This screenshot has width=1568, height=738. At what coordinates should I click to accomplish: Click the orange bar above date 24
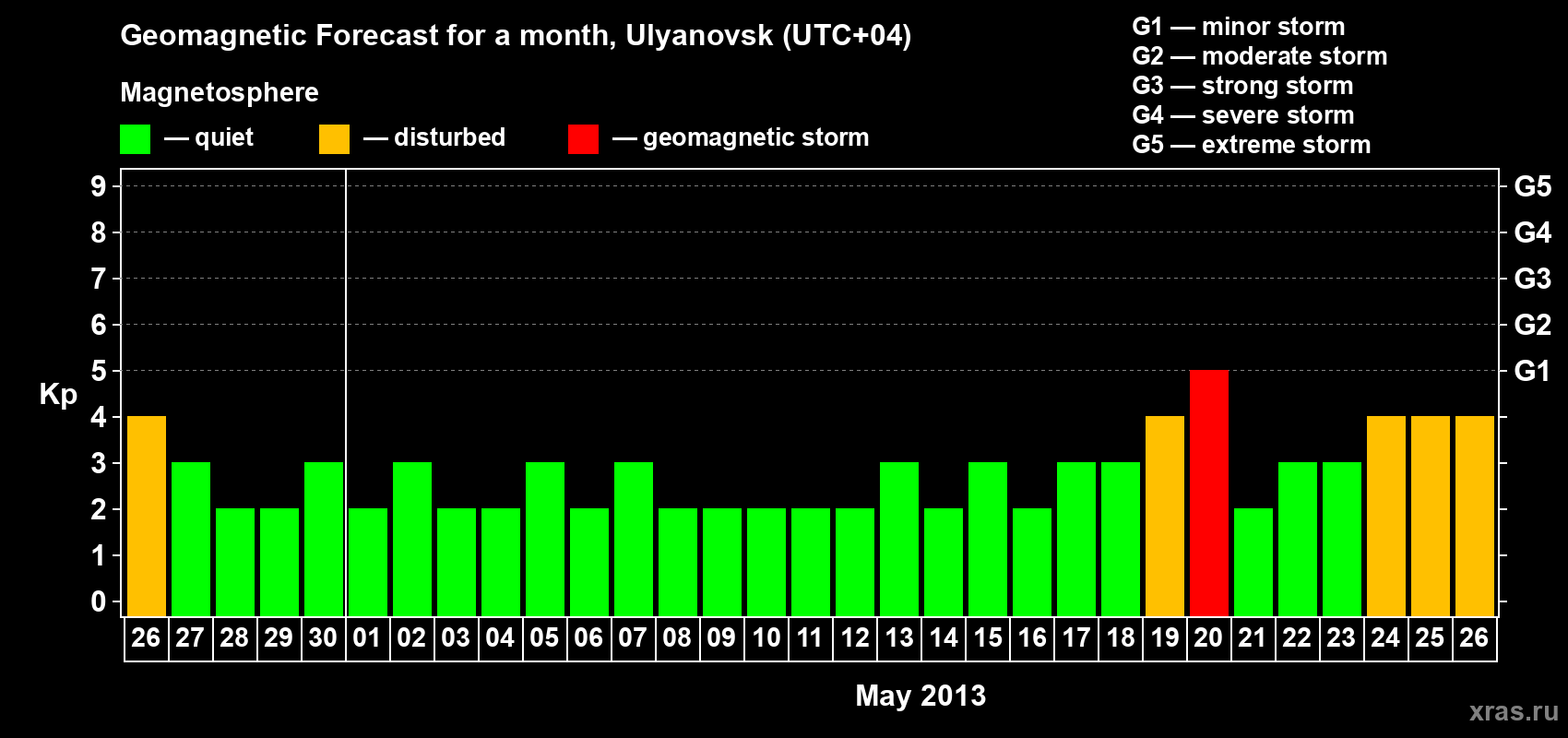tap(1385, 516)
